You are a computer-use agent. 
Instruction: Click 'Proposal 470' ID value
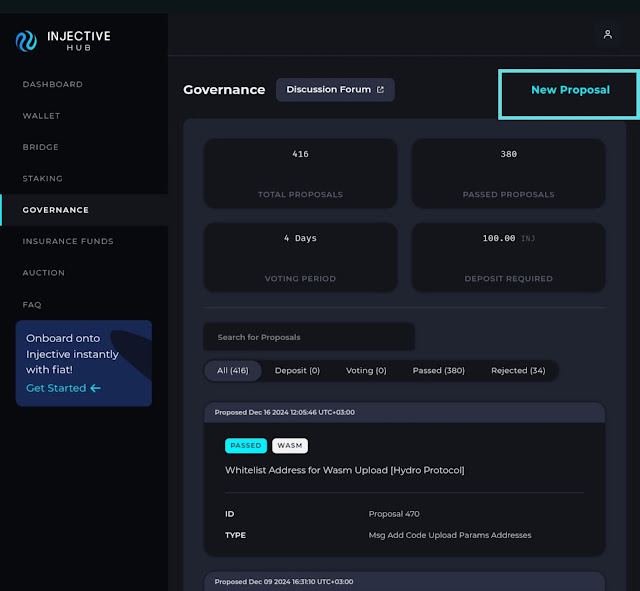(394, 514)
